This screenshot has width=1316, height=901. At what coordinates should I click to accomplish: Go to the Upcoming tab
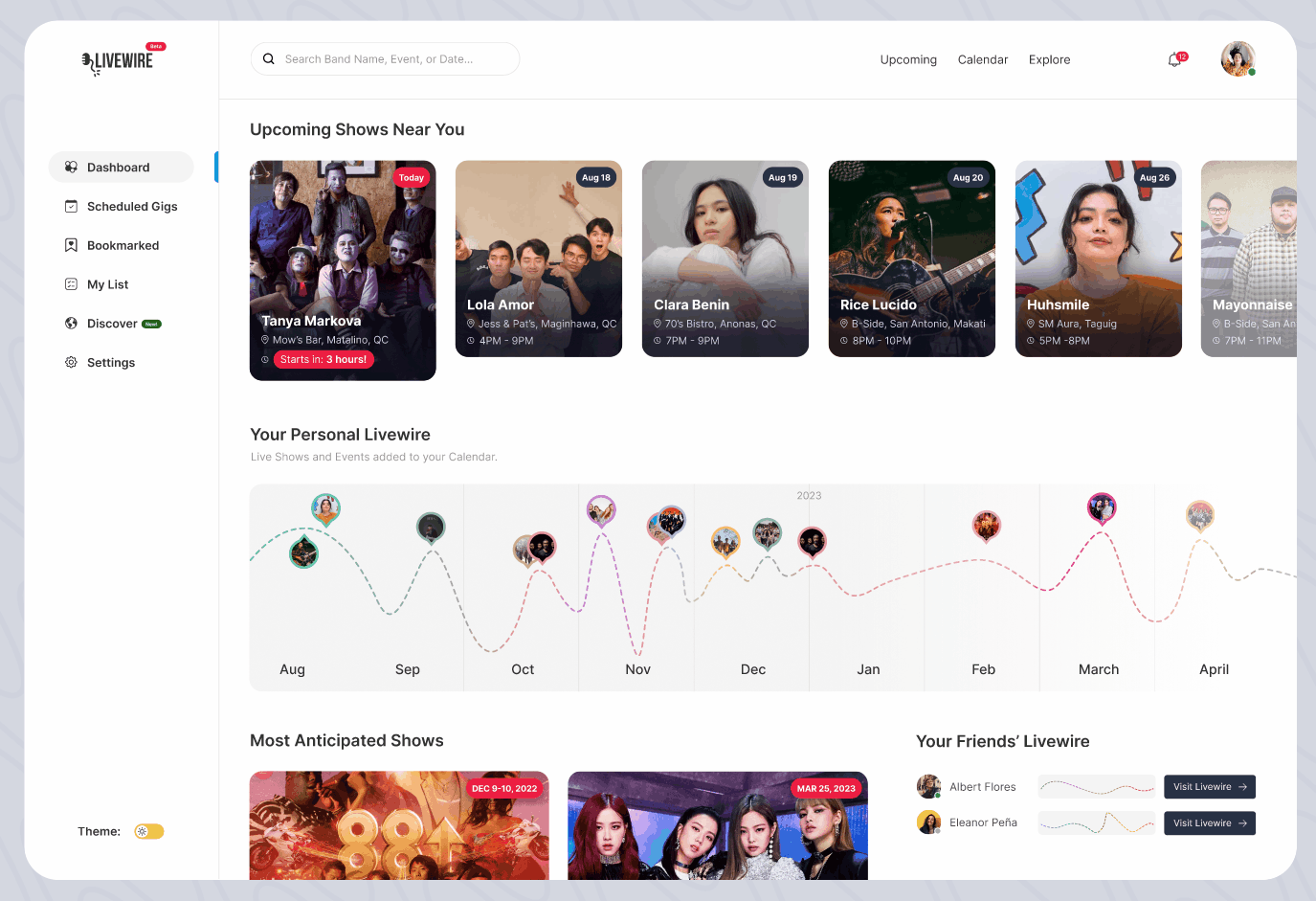tap(908, 59)
